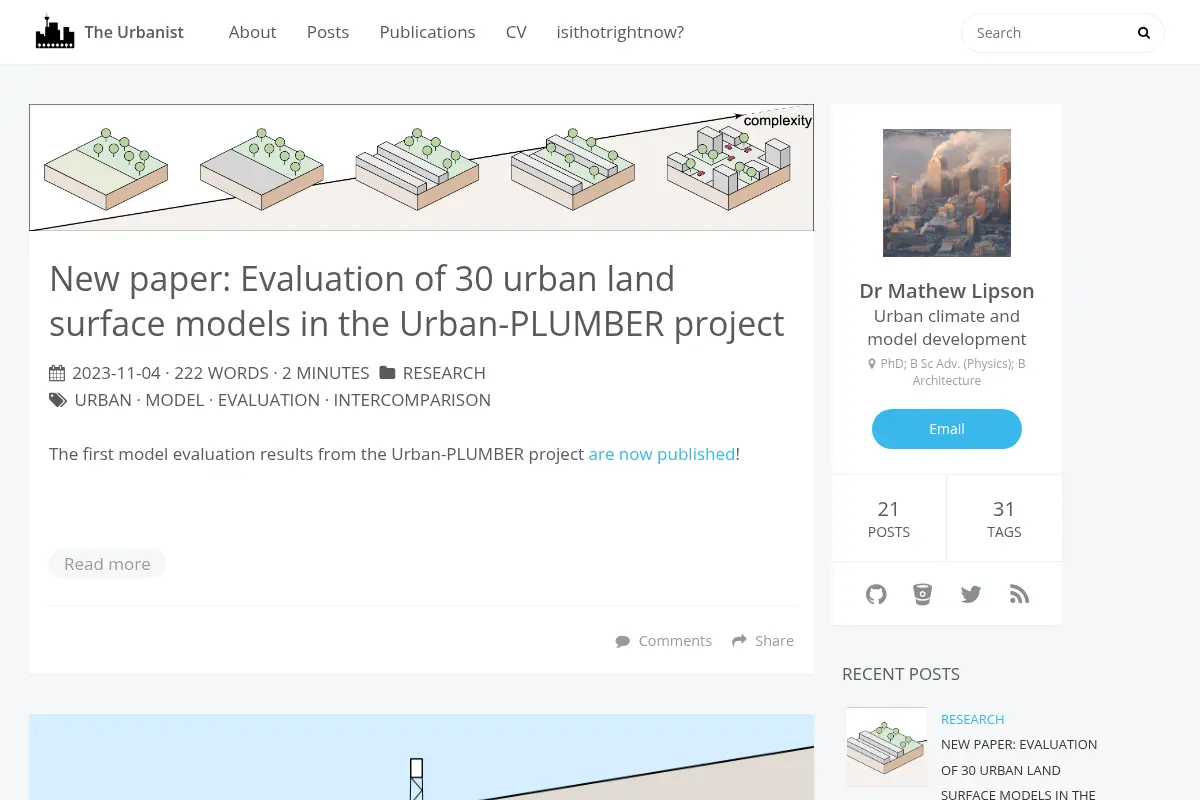Click the speech bubble Comments icon
Image resolution: width=1200 pixels, height=800 pixels.
tap(623, 641)
